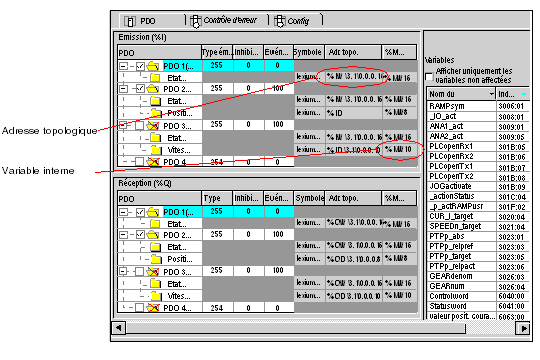Toggle the Emission PDO 2 checkbox
540x360 pixels.
click(x=140, y=89)
